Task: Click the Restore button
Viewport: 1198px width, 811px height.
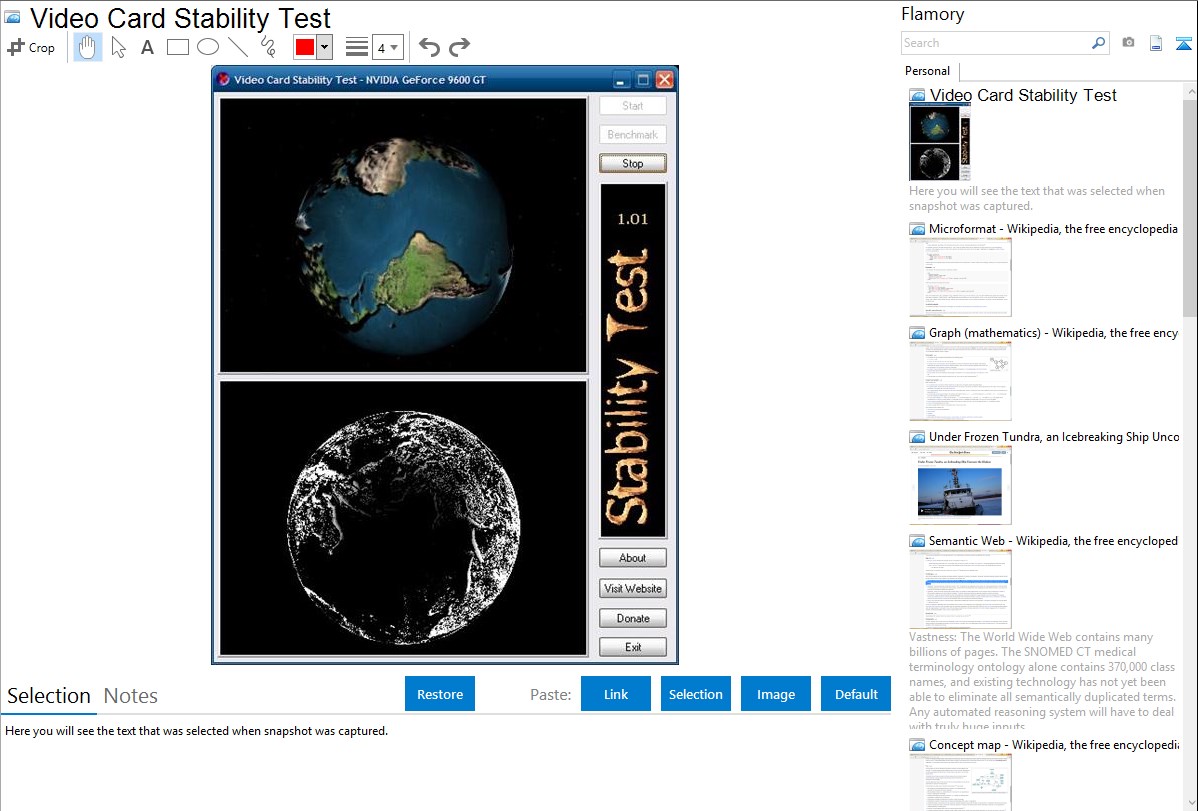Action: coord(440,694)
